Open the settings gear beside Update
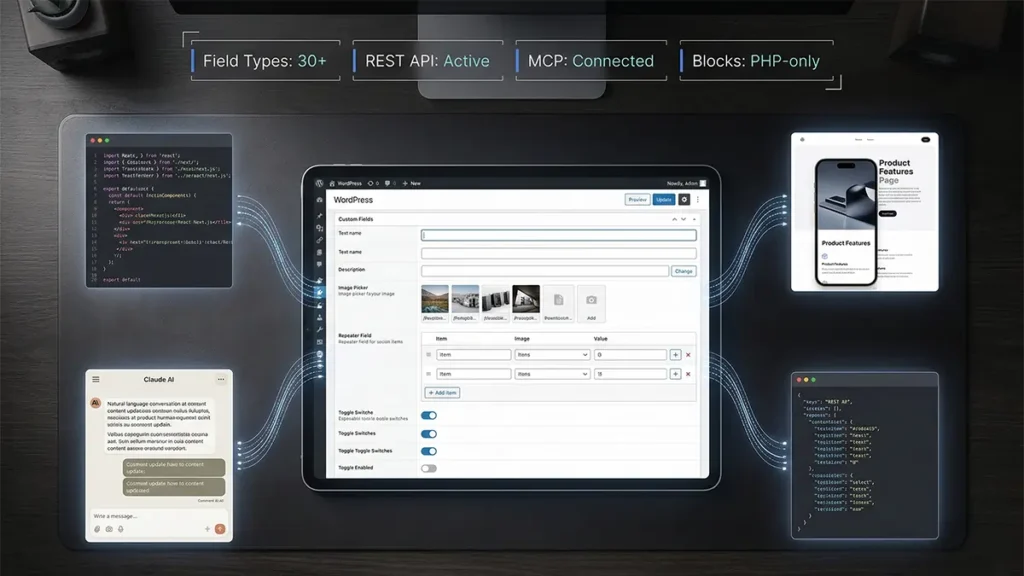1024x576 pixels. tap(684, 200)
